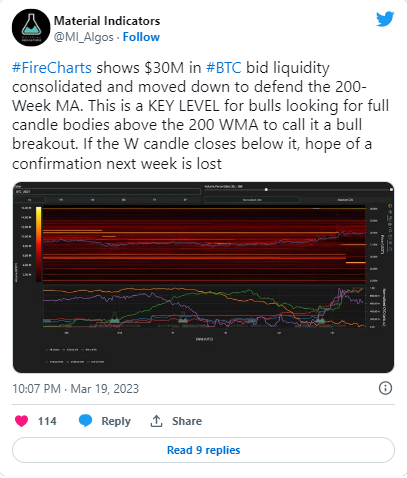Click the Twitter bird logo
Image resolution: width=407 pixels, height=478 pixels.
(385, 19)
